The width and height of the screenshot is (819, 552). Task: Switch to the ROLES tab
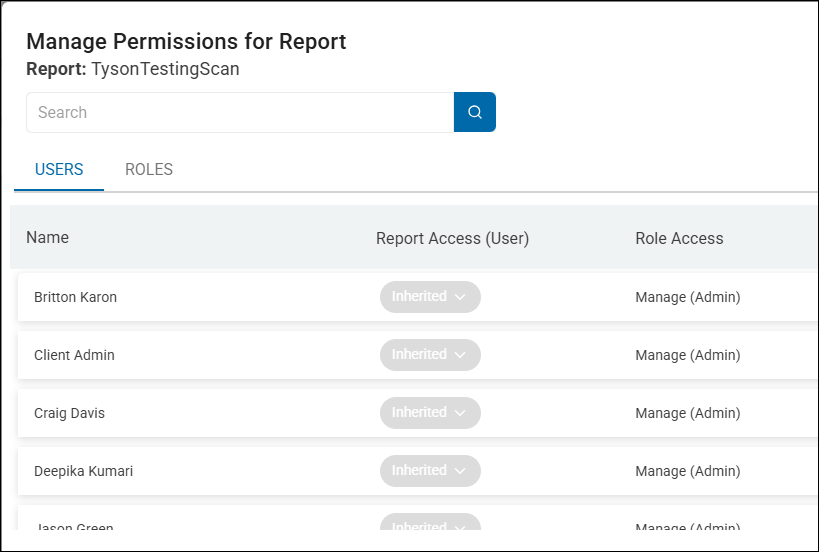149,170
